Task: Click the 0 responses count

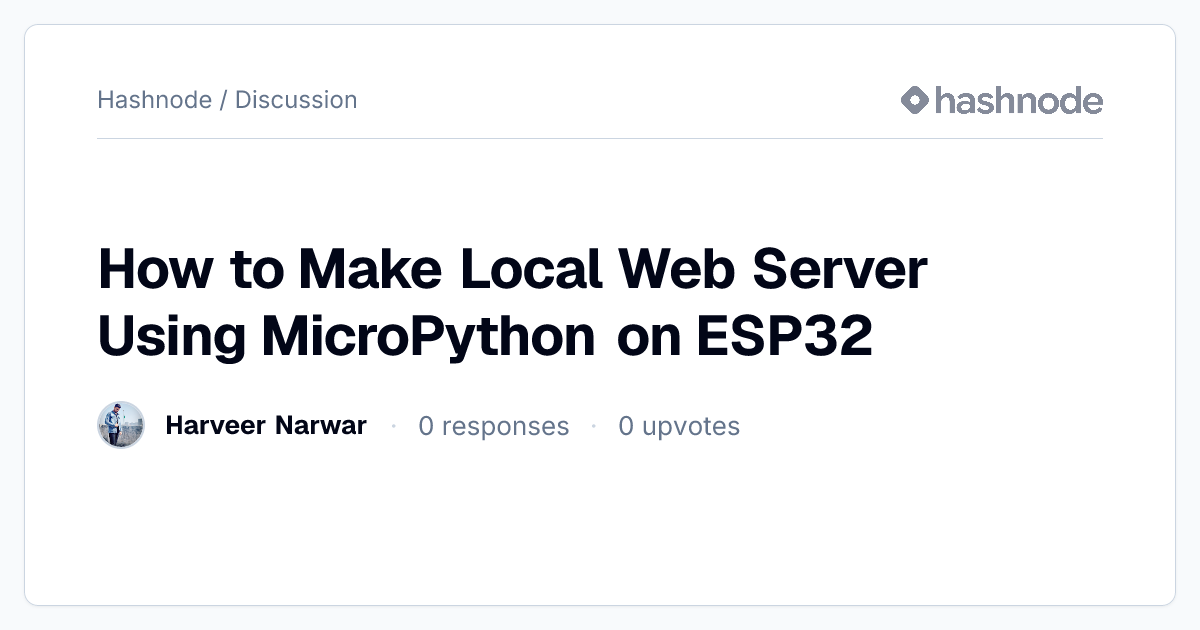Action: [493, 426]
